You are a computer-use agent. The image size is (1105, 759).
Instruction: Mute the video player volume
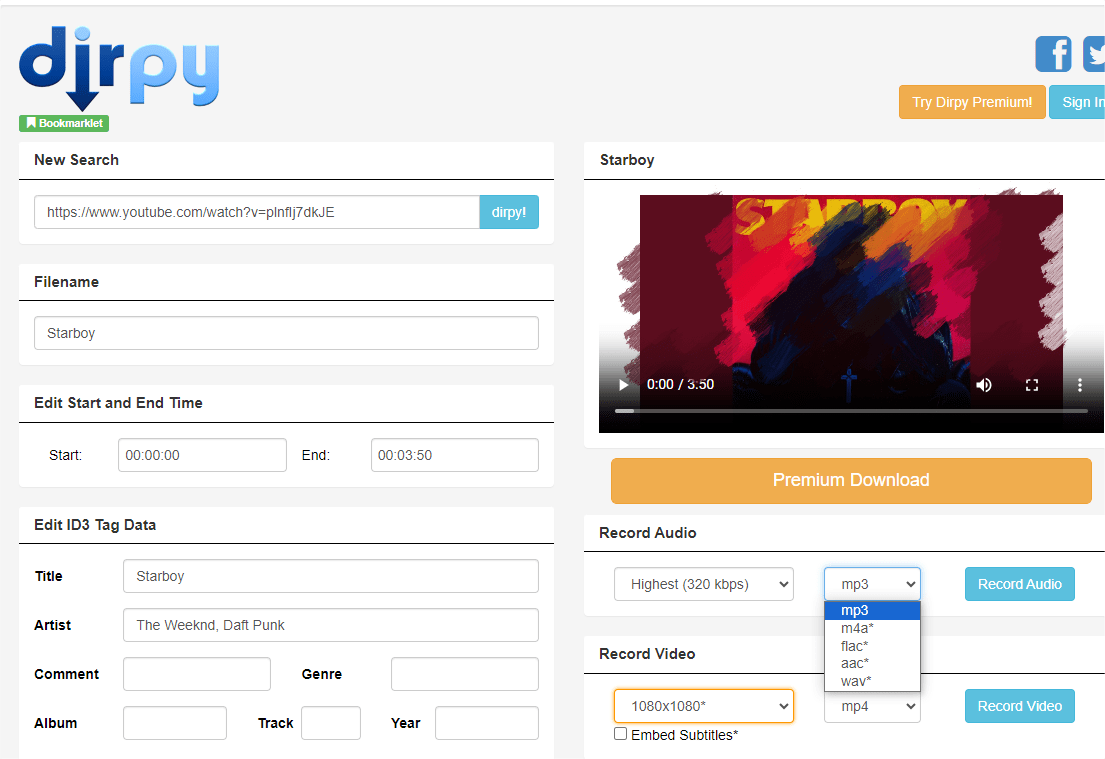coord(984,385)
